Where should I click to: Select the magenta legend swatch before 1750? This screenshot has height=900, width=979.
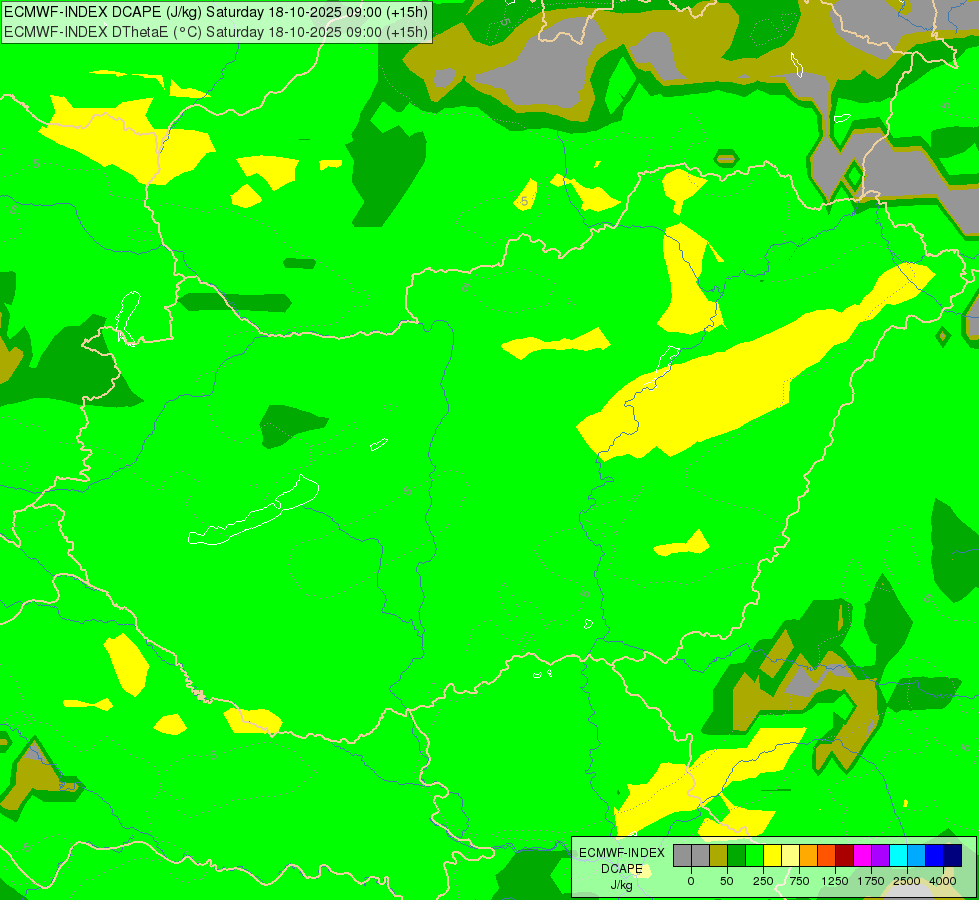(862, 856)
